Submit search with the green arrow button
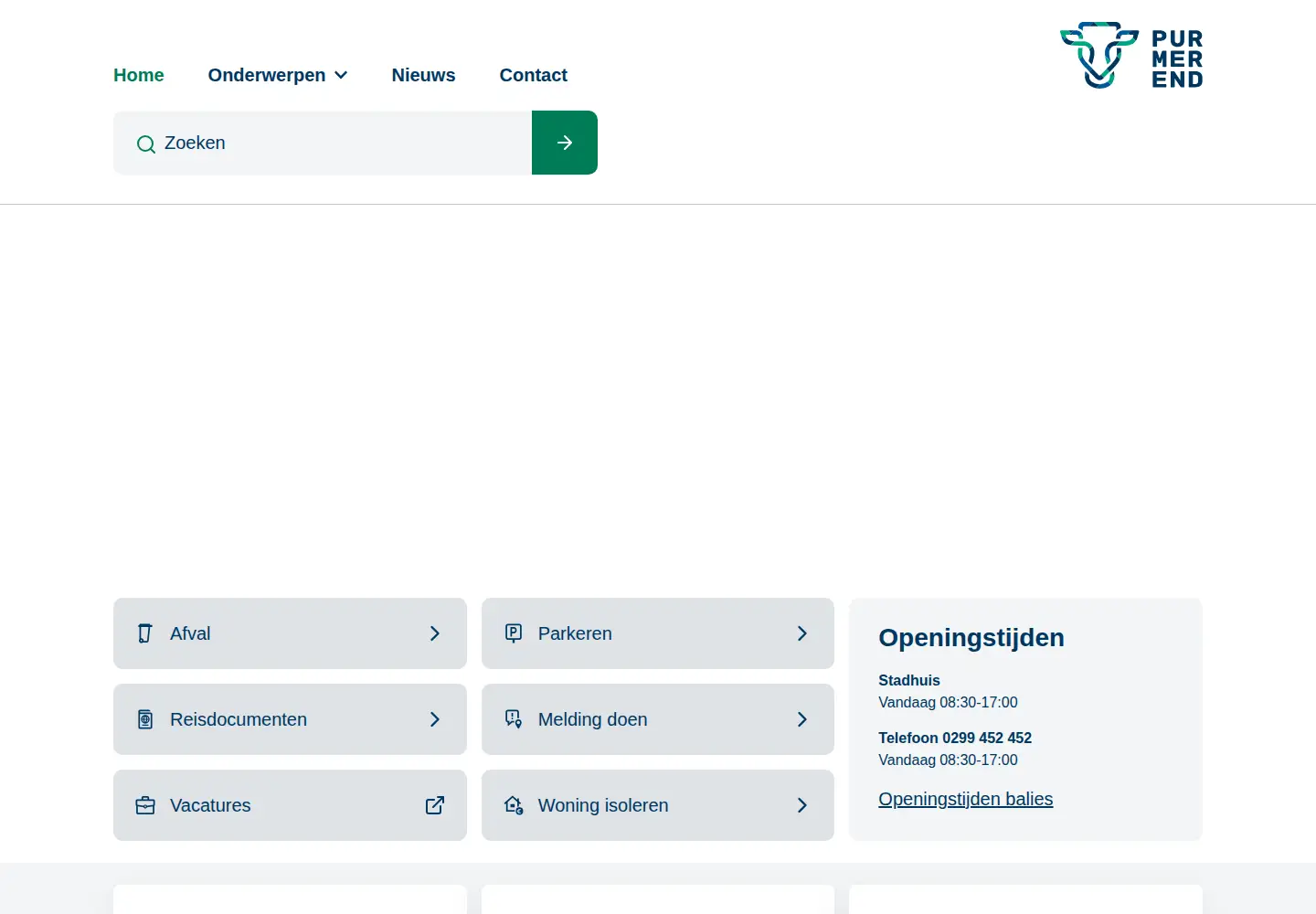The width and height of the screenshot is (1316, 914). tap(565, 143)
